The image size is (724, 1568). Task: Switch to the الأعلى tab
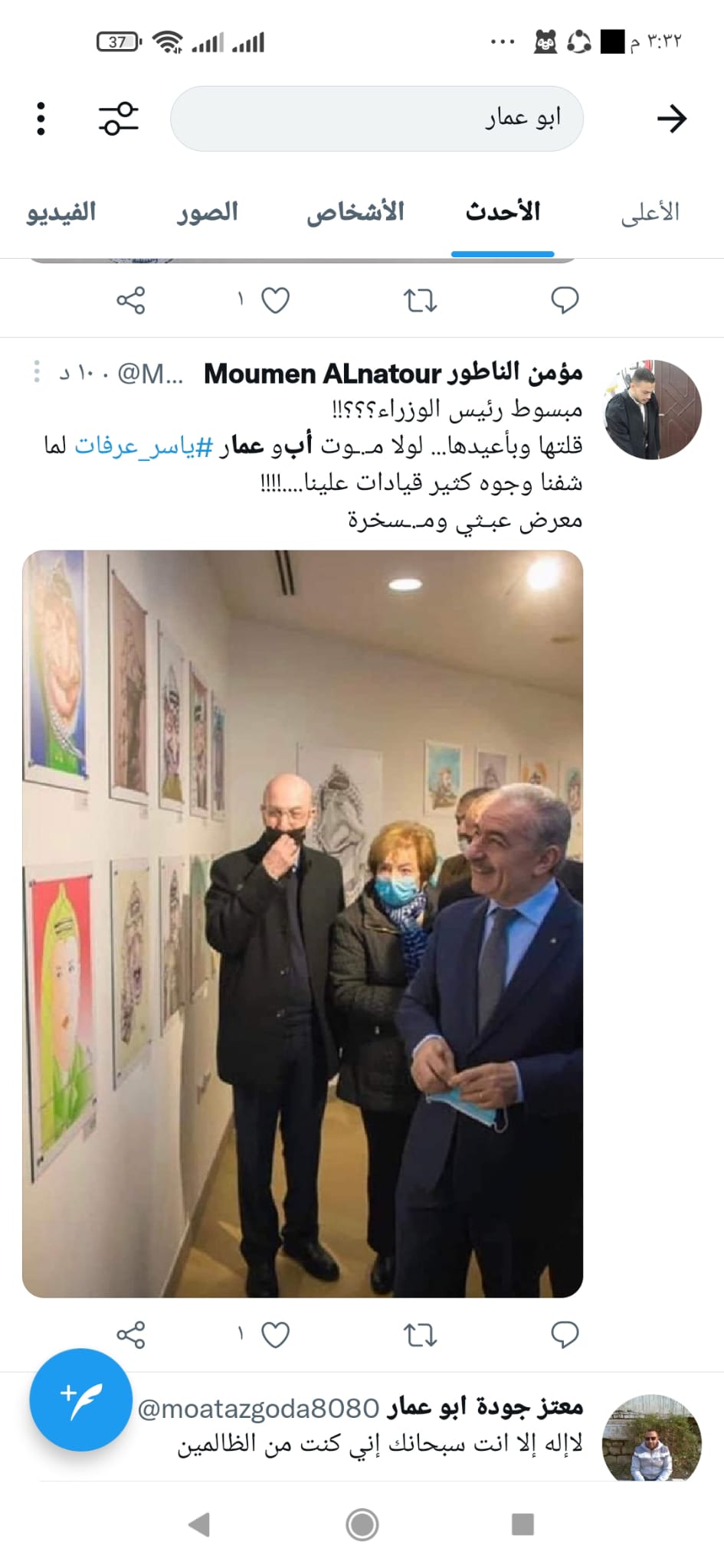(x=650, y=212)
